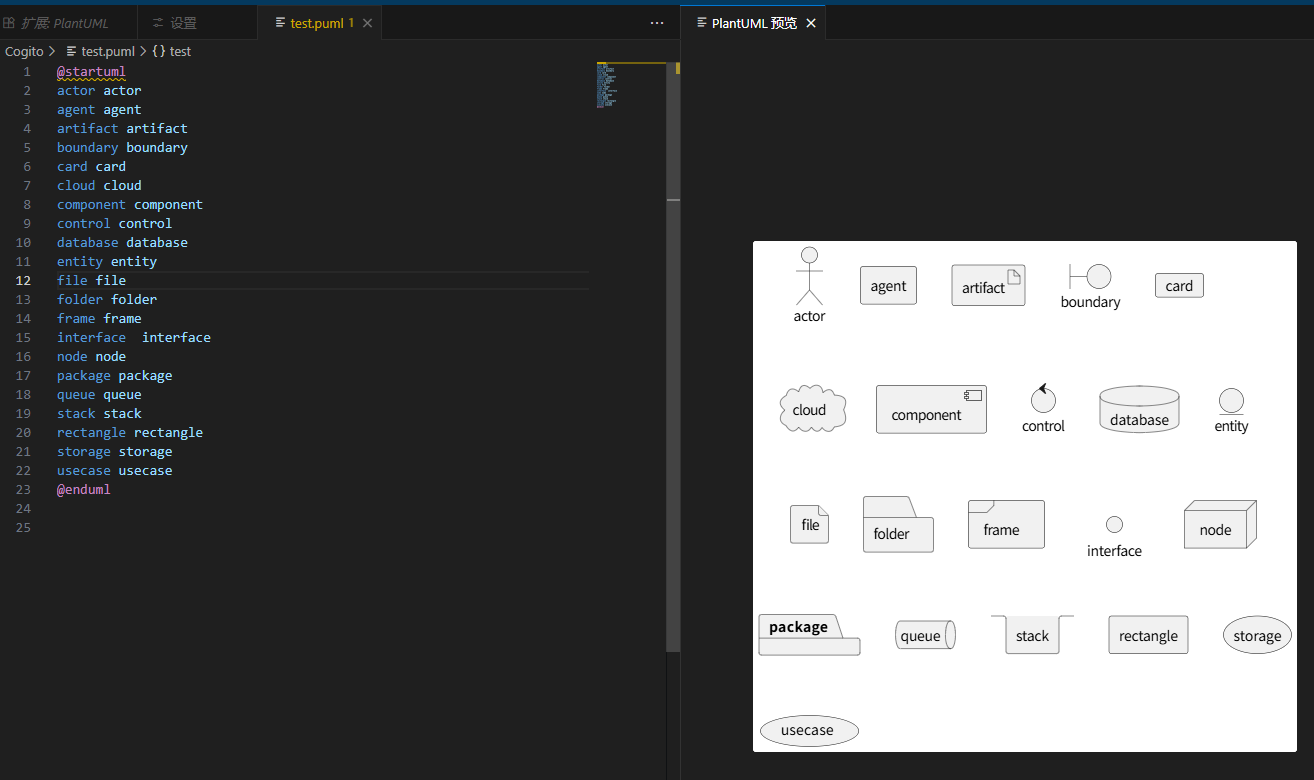The height and width of the screenshot is (780, 1314).
Task: Click the 'rectangle rectangle' code line
Action: pos(130,432)
